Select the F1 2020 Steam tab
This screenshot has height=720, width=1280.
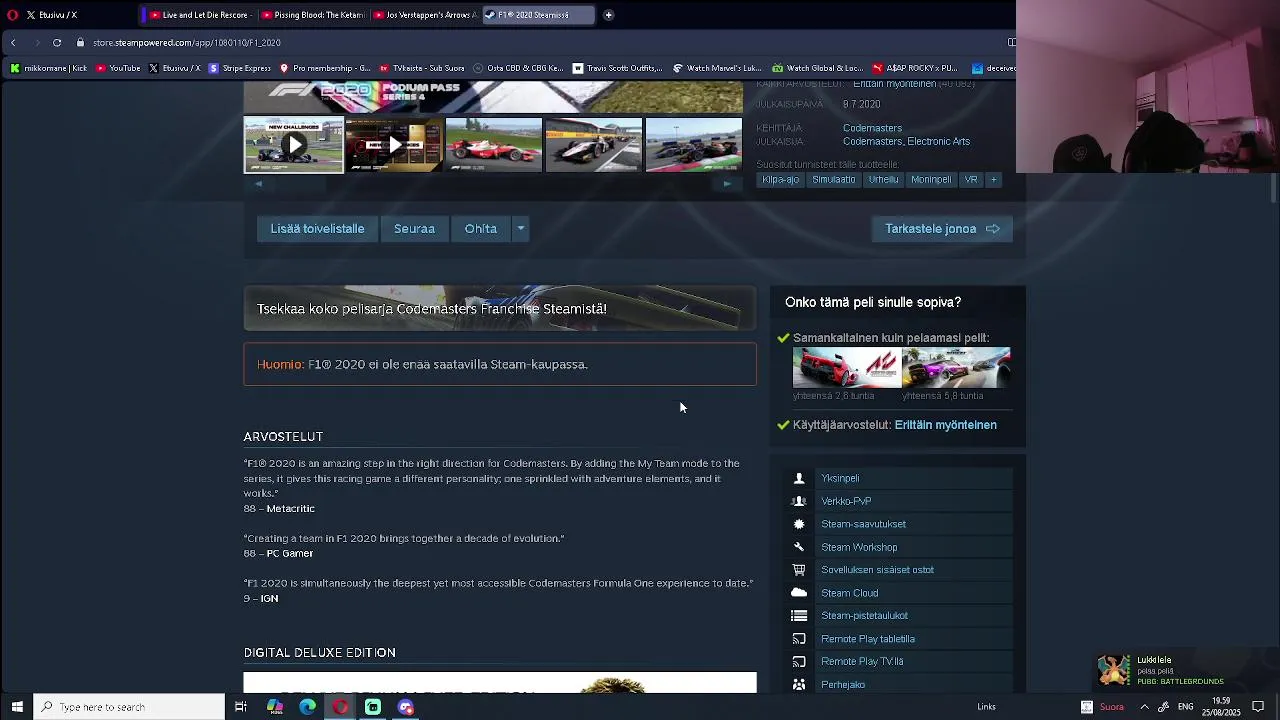[x=537, y=15]
